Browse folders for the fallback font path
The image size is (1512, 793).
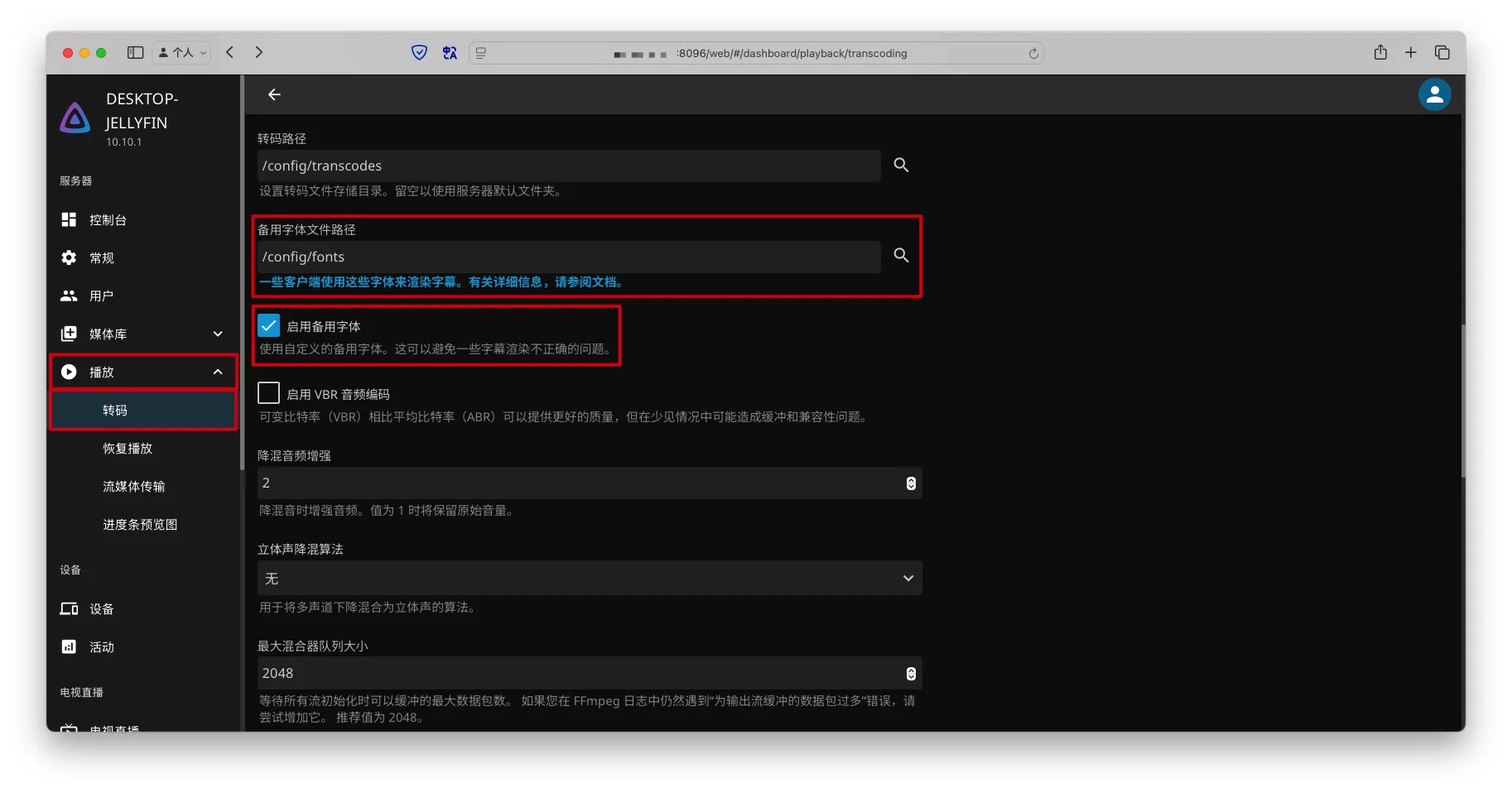[901, 256]
